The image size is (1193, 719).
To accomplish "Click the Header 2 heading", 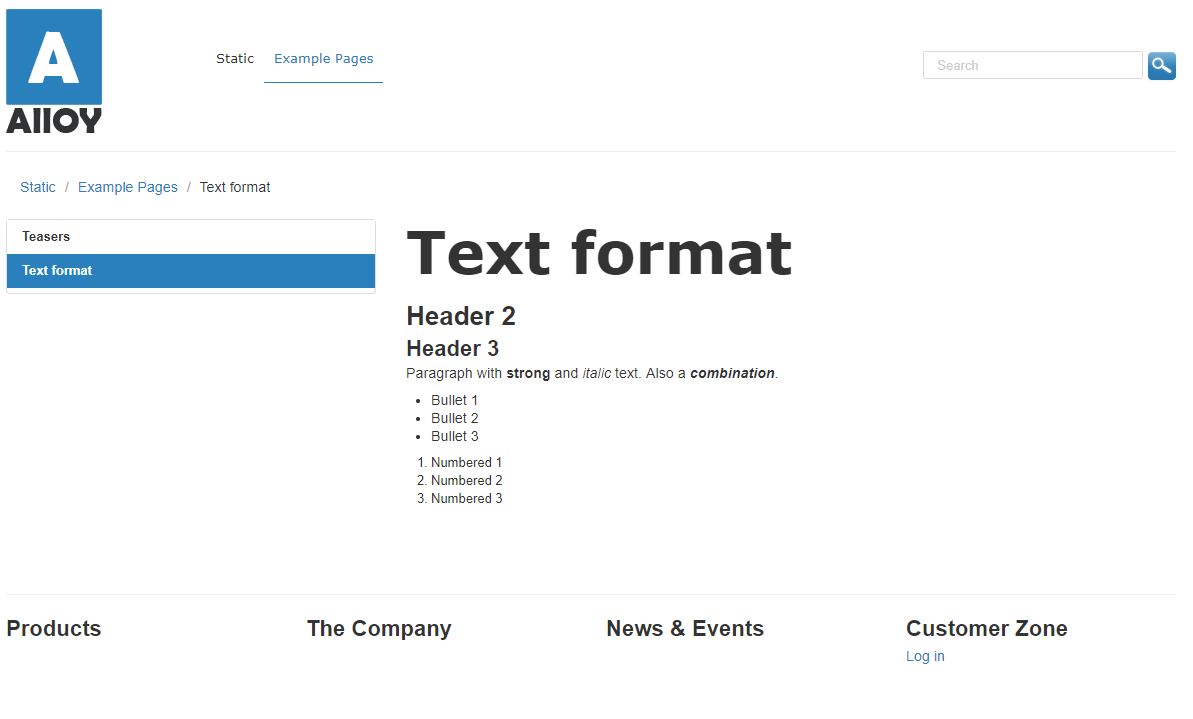I will click(461, 317).
